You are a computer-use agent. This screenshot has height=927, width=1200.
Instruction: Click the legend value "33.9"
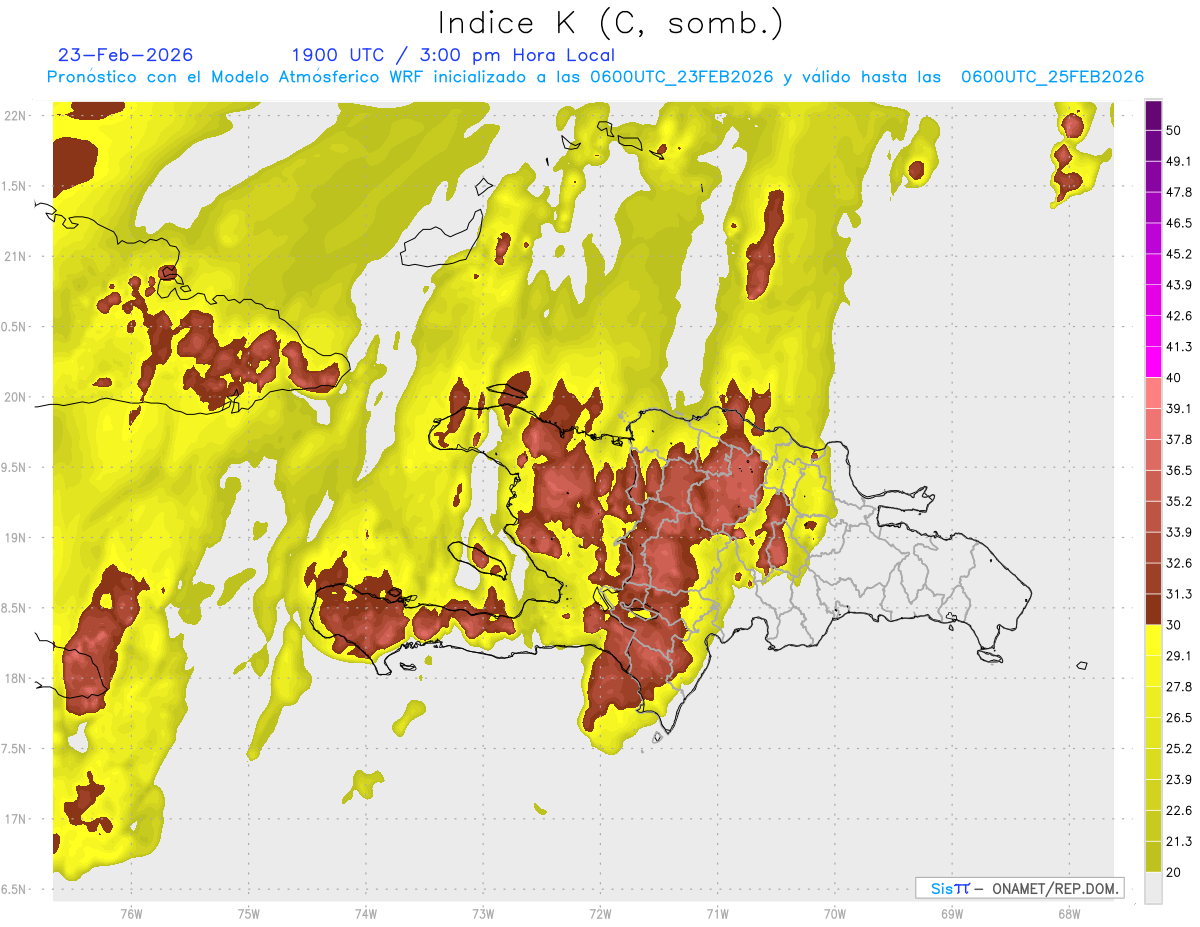click(x=1179, y=532)
